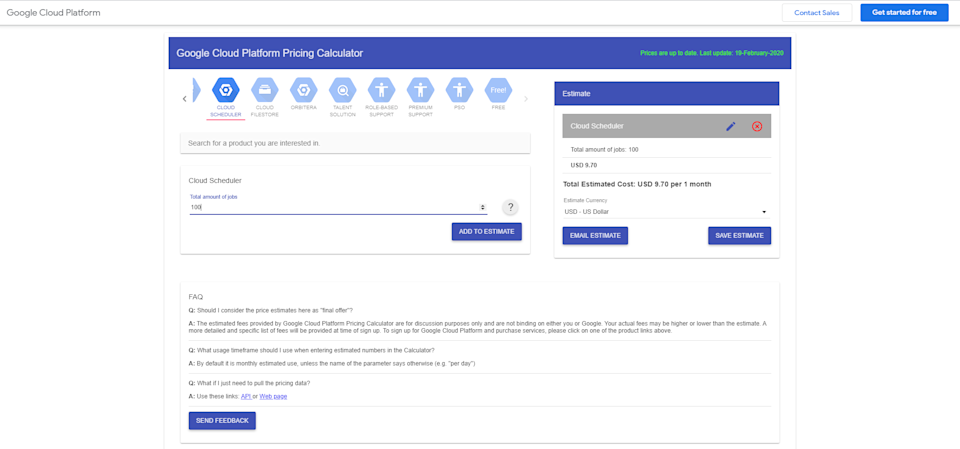Adjust the total jobs stepper arrows
Viewport: 960px width, 449px height.
coord(483,208)
